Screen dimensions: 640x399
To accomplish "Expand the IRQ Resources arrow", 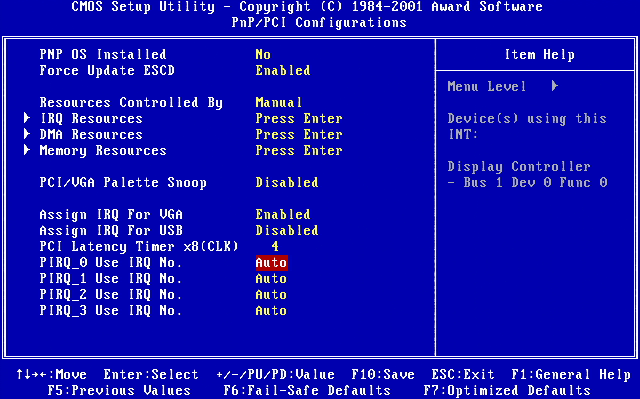I will click(27, 118).
